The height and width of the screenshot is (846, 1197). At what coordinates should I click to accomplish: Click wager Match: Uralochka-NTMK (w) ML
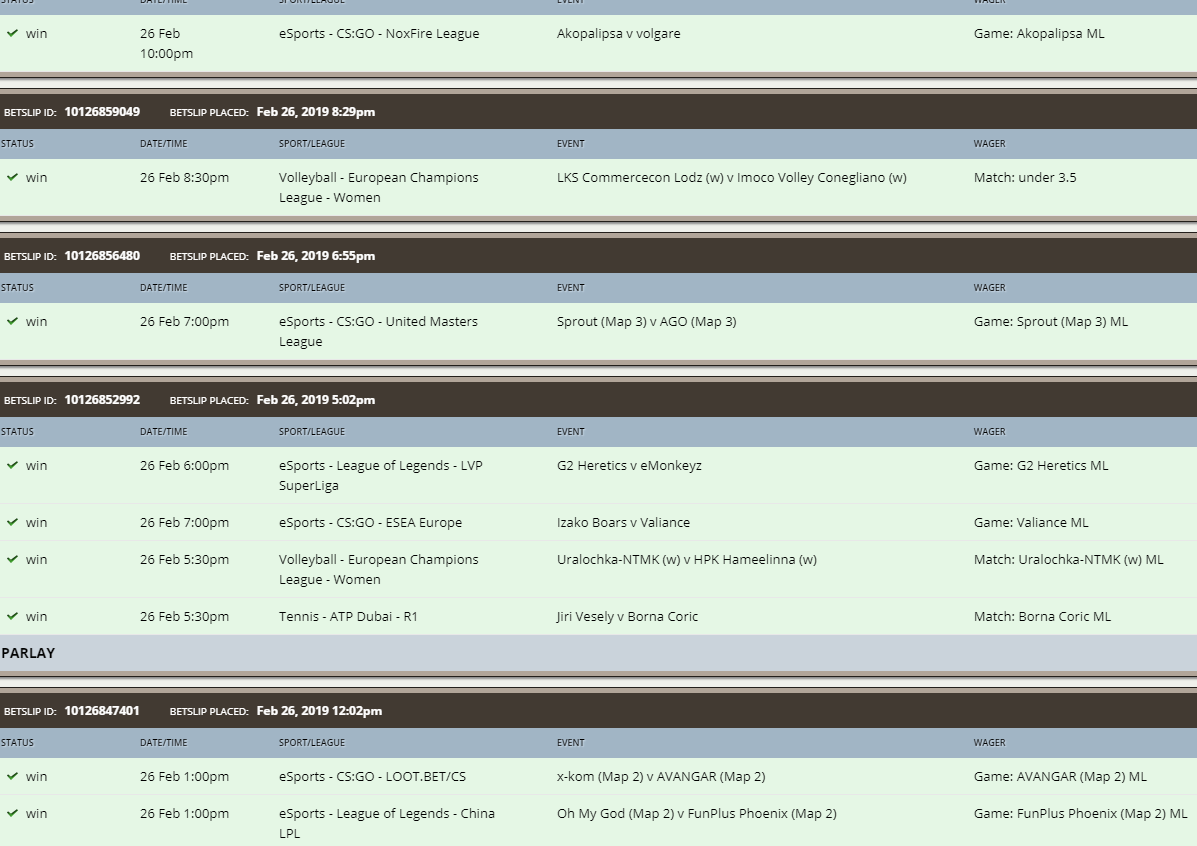pyautogui.click(x=1068, y=559)
